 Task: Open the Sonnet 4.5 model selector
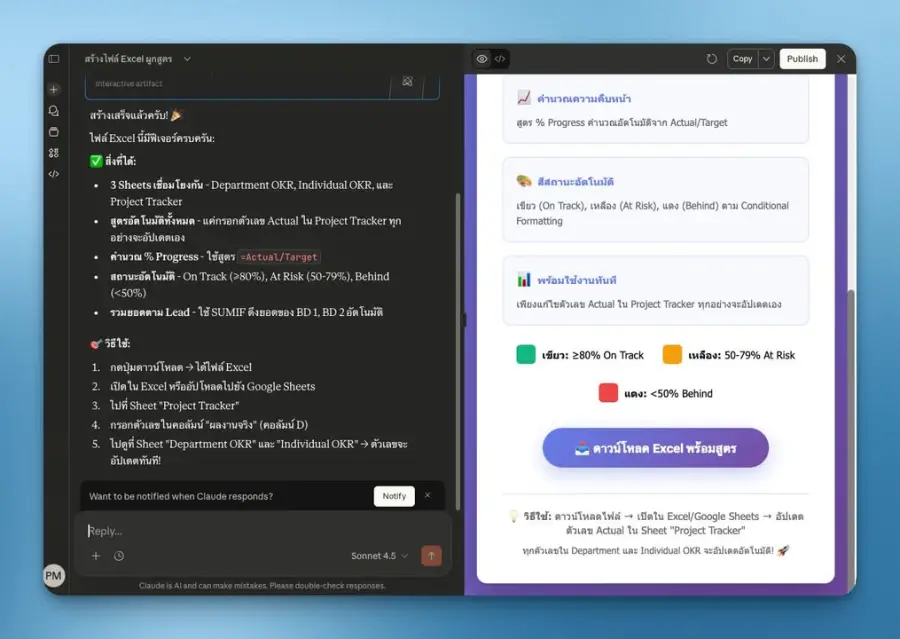pos(379,556)
